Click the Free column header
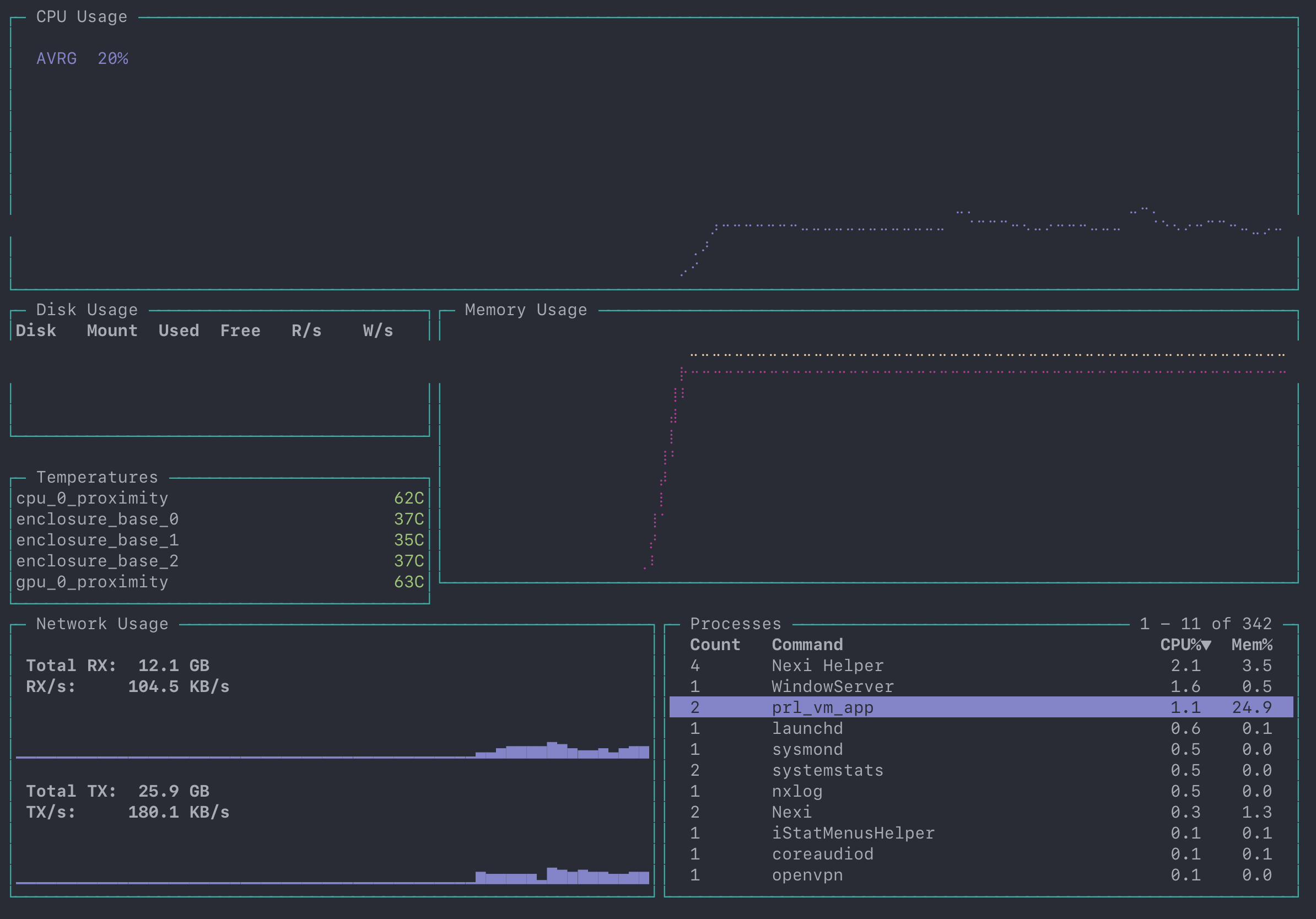Viewport: 1316px width, 919px height. click(240, 331)
